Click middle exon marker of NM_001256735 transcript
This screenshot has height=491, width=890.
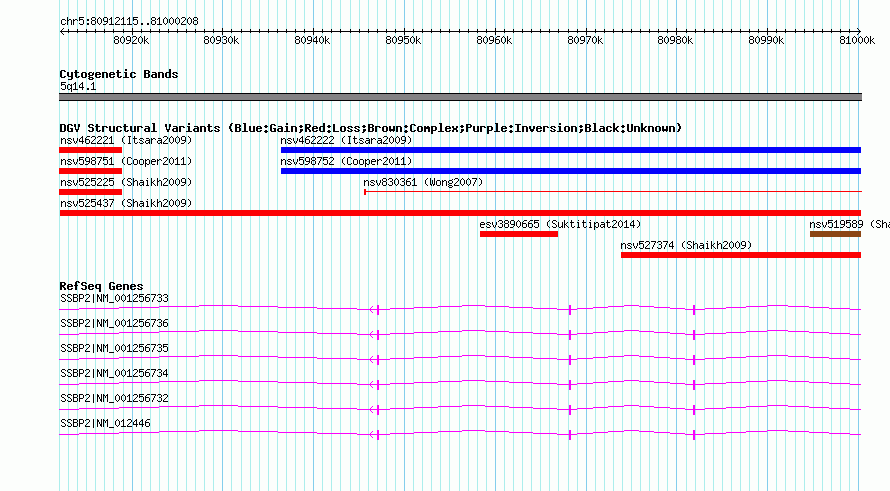point(570,359)
